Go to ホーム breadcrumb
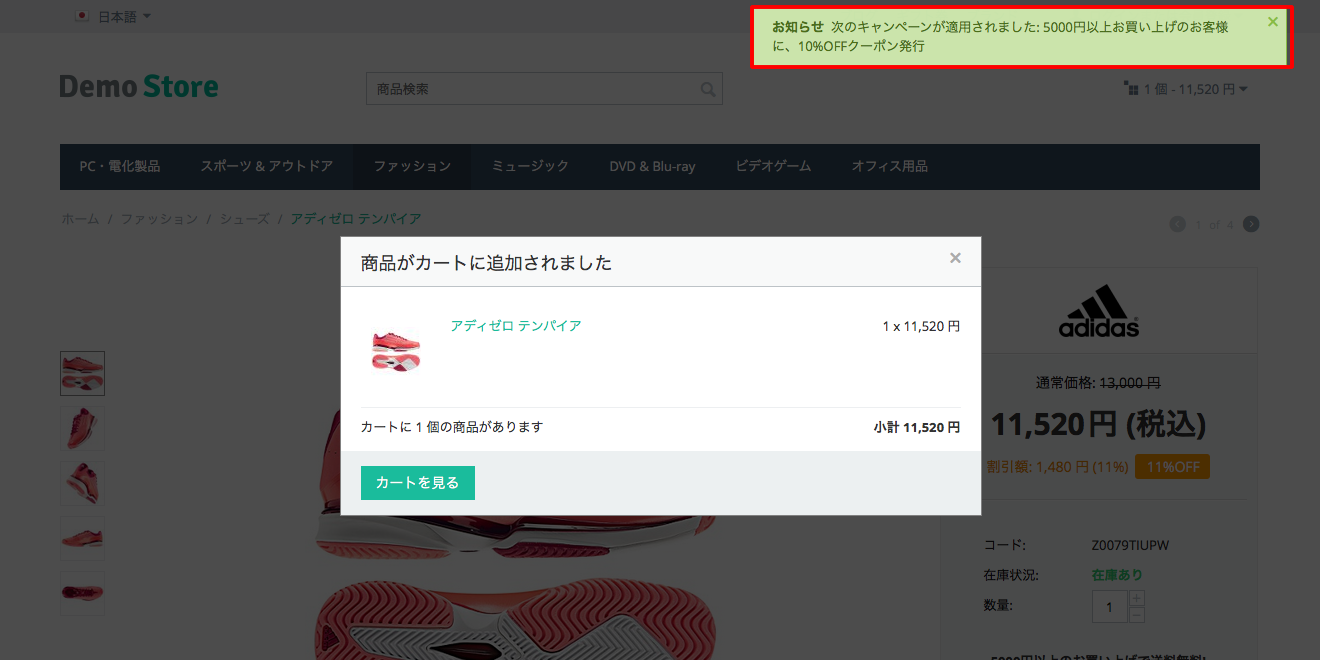This screenshot has width=1320, height=660. [x=80, y=218]
